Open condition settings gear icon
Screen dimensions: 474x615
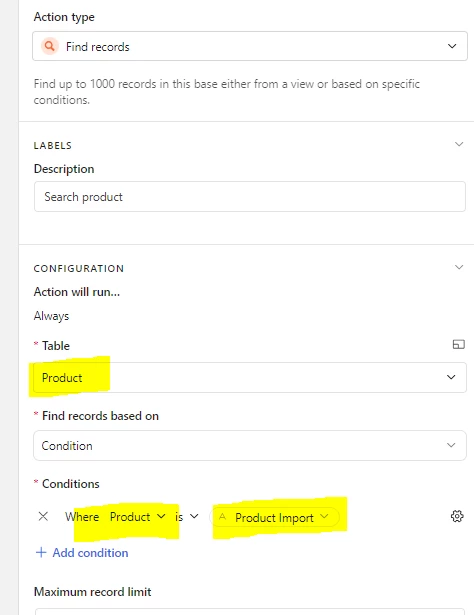(x=457, y=516)
